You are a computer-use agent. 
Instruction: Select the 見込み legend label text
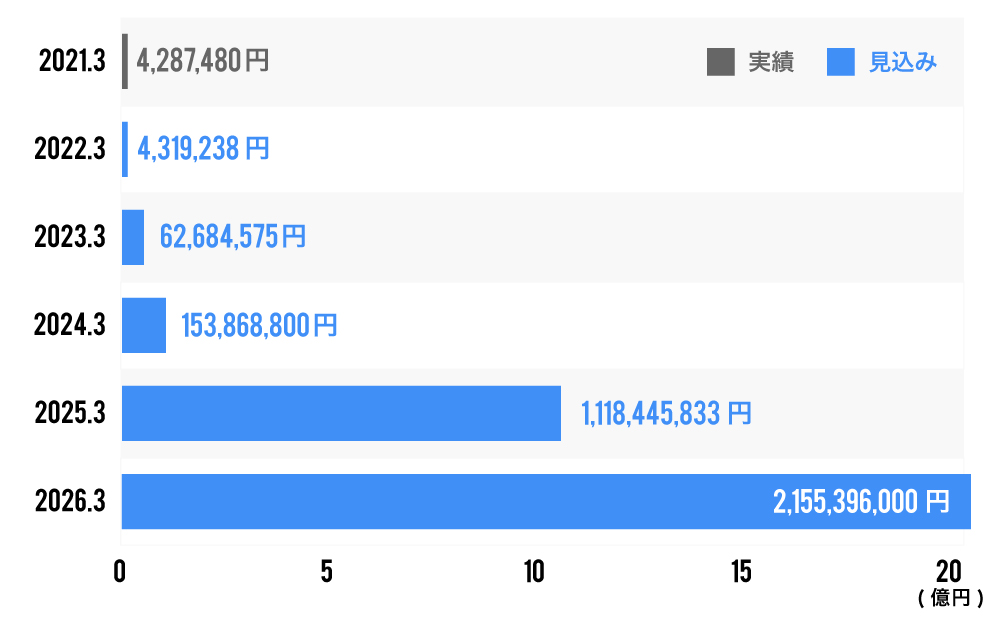point(902,62)
